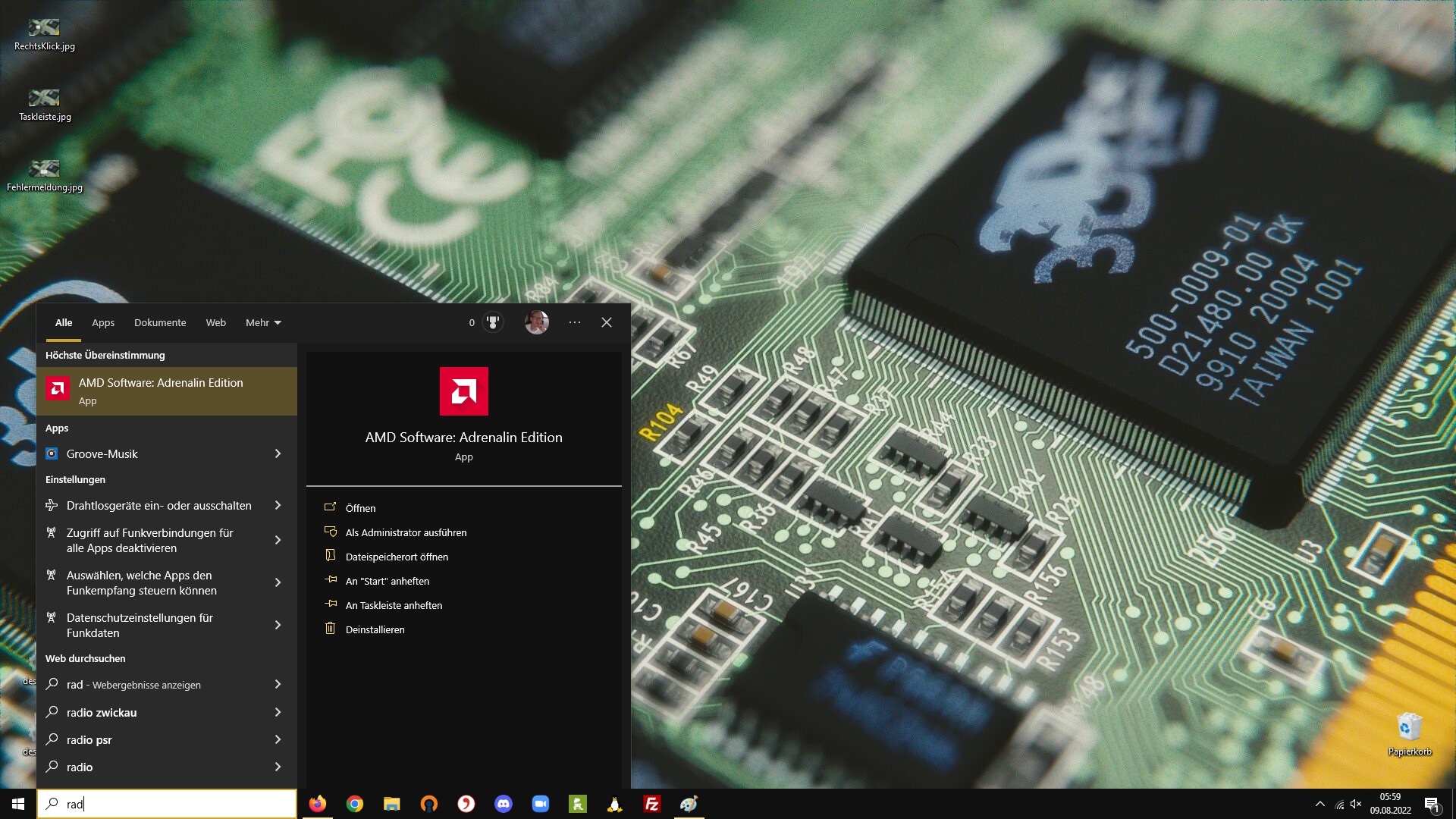Click Deinstallieren for AMD Software

375,629
